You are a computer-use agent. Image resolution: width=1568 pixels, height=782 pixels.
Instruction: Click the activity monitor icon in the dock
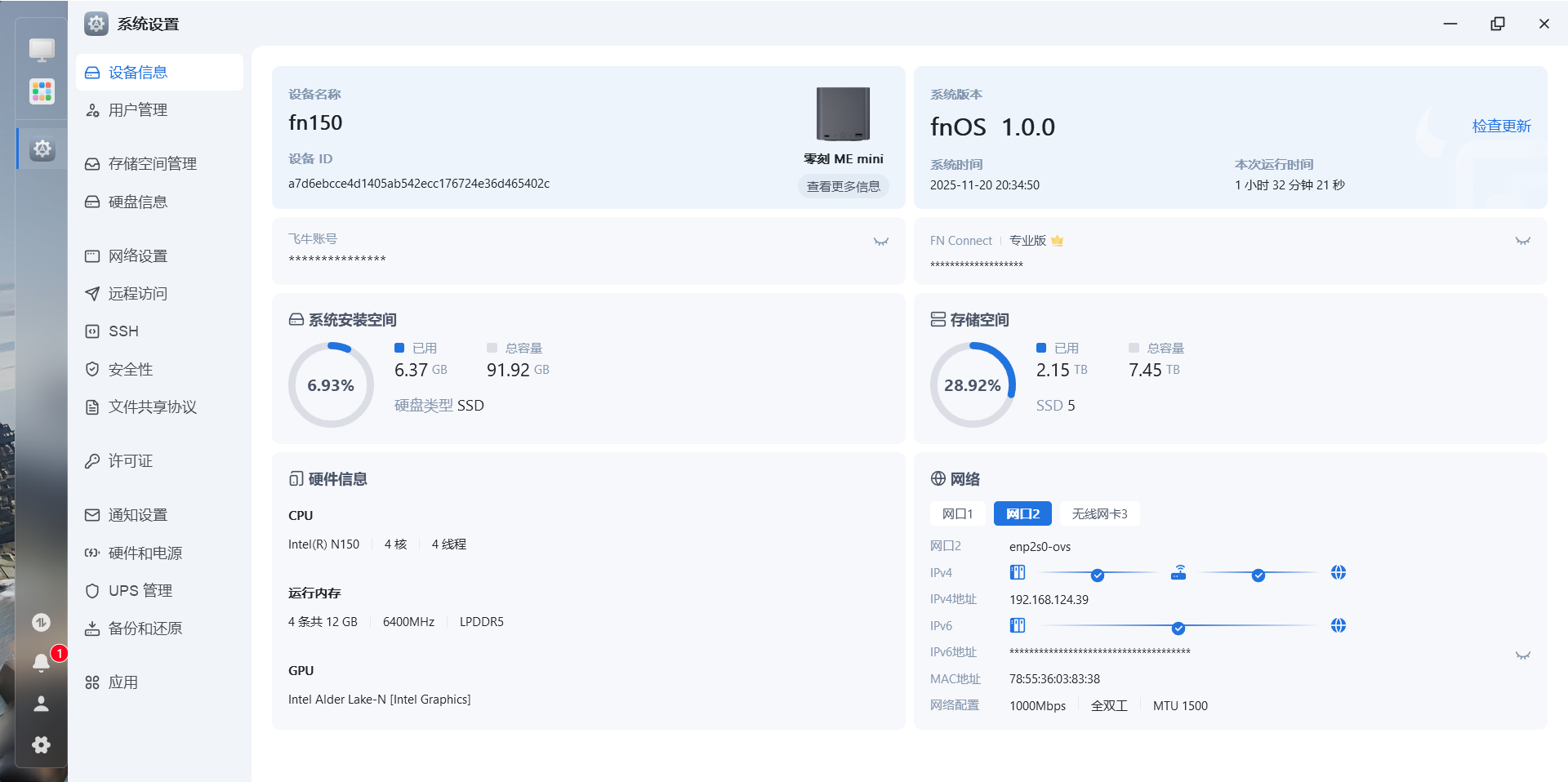(41, 623)
